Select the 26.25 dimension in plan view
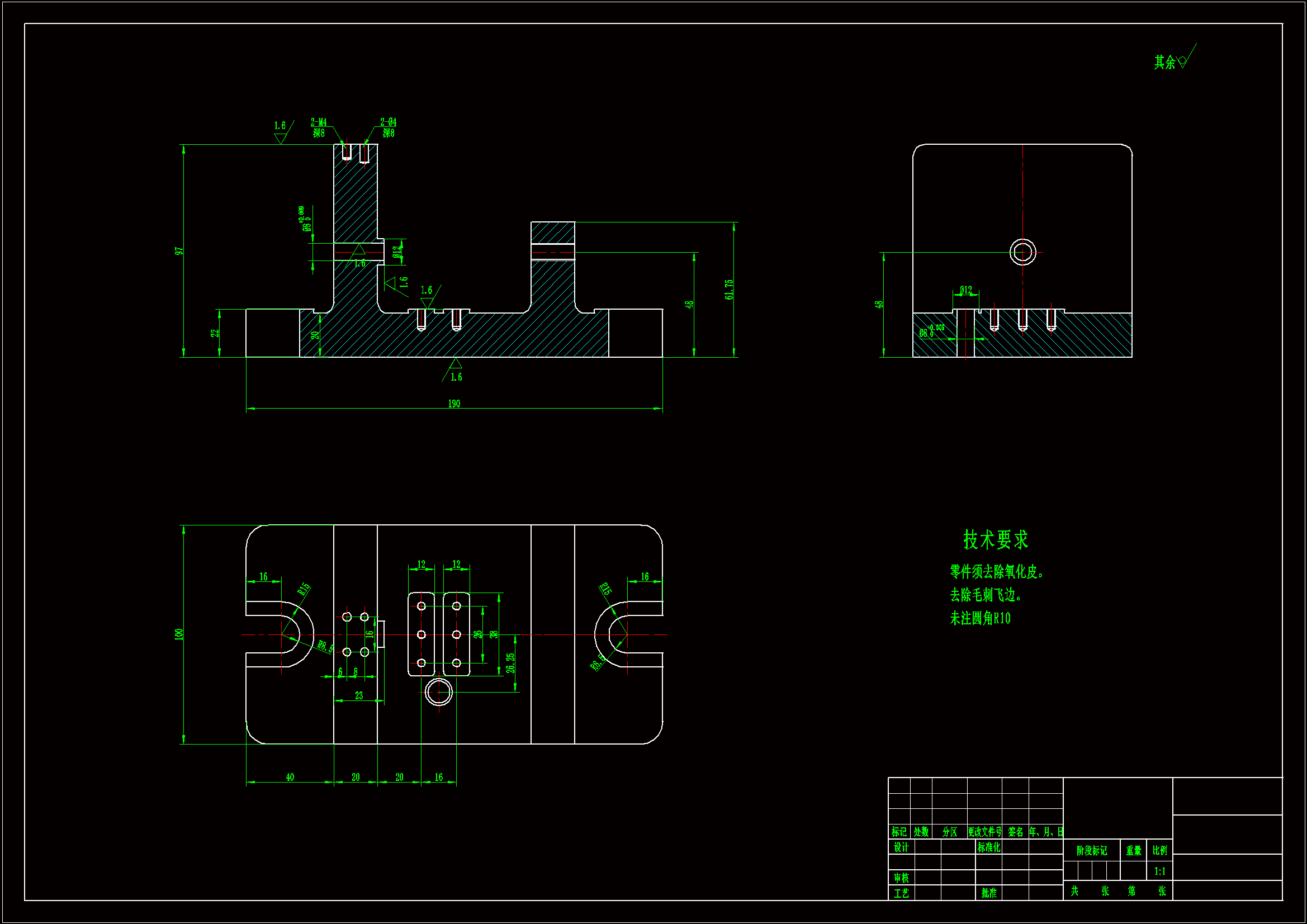This screenshot has height=924, width=1307. tap(510, 663)
